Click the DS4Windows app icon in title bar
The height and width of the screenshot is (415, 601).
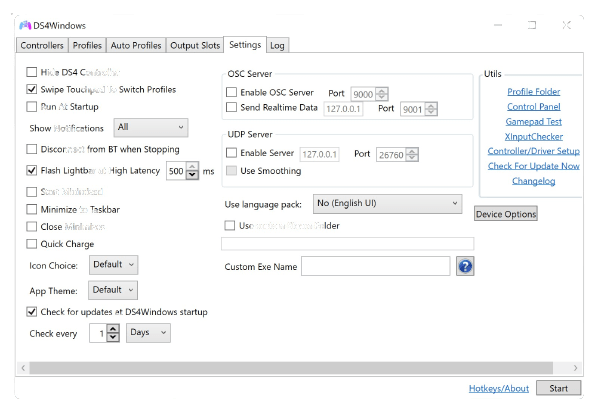point(25,26)
